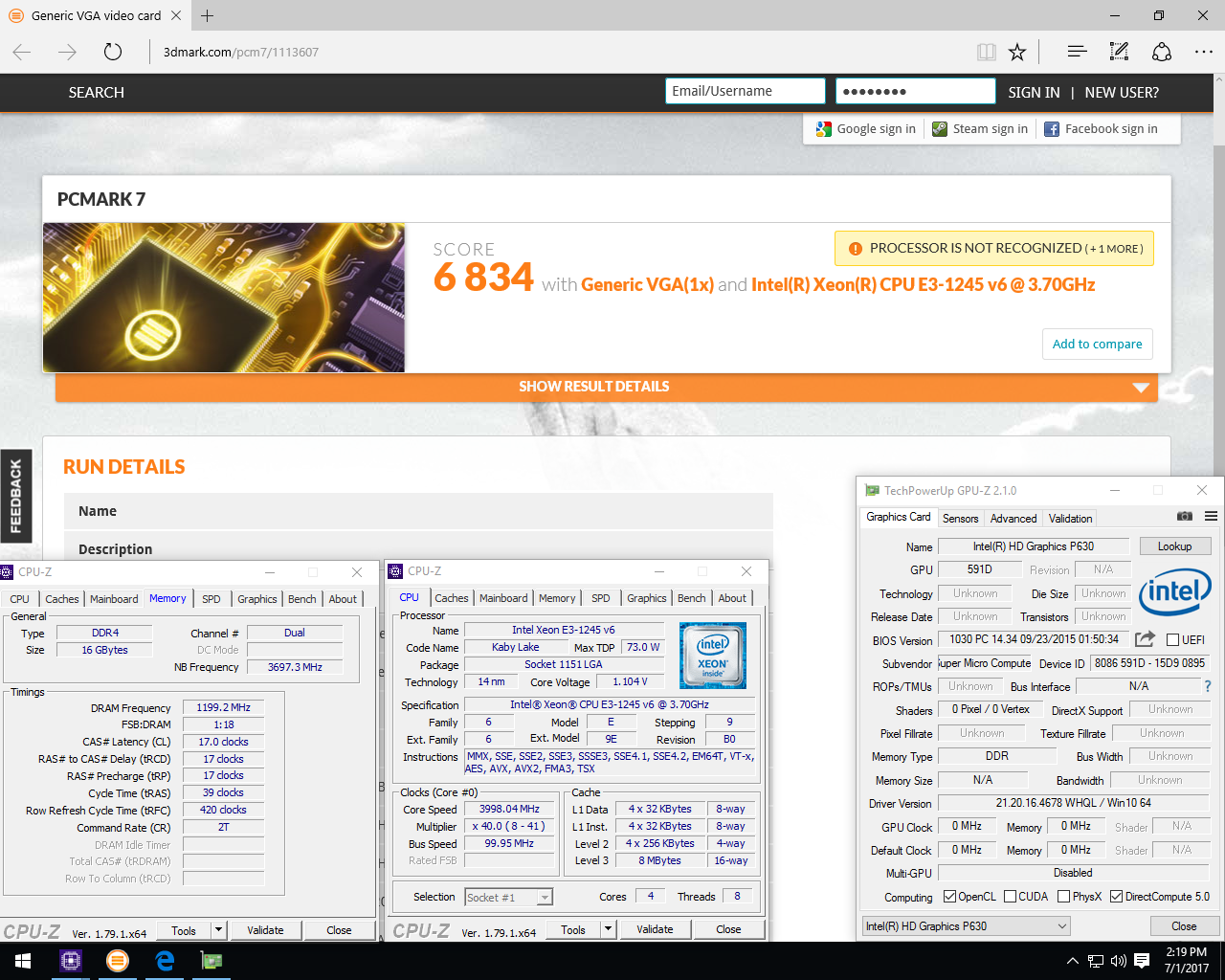Click Lookup button in GPU-Z

[1175, 546]
